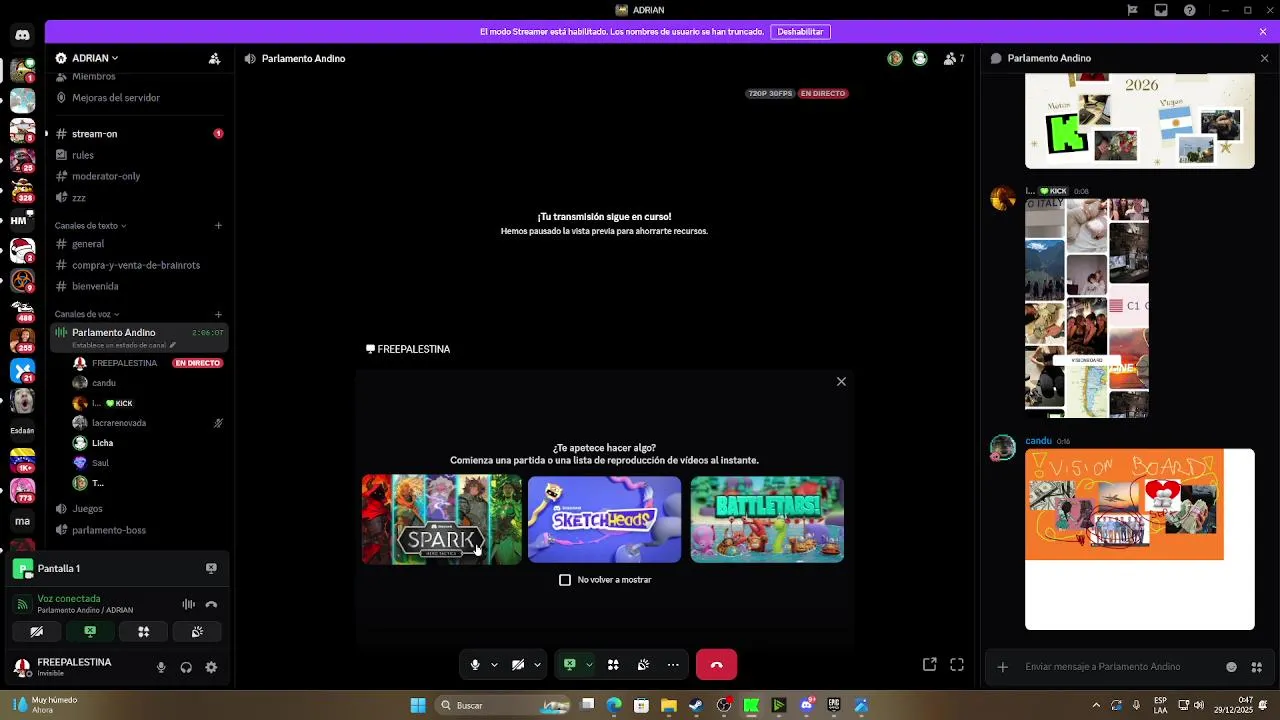Open apps icon in chat input
Viewport: 1280px width, 720px height.
(1257, 667)
